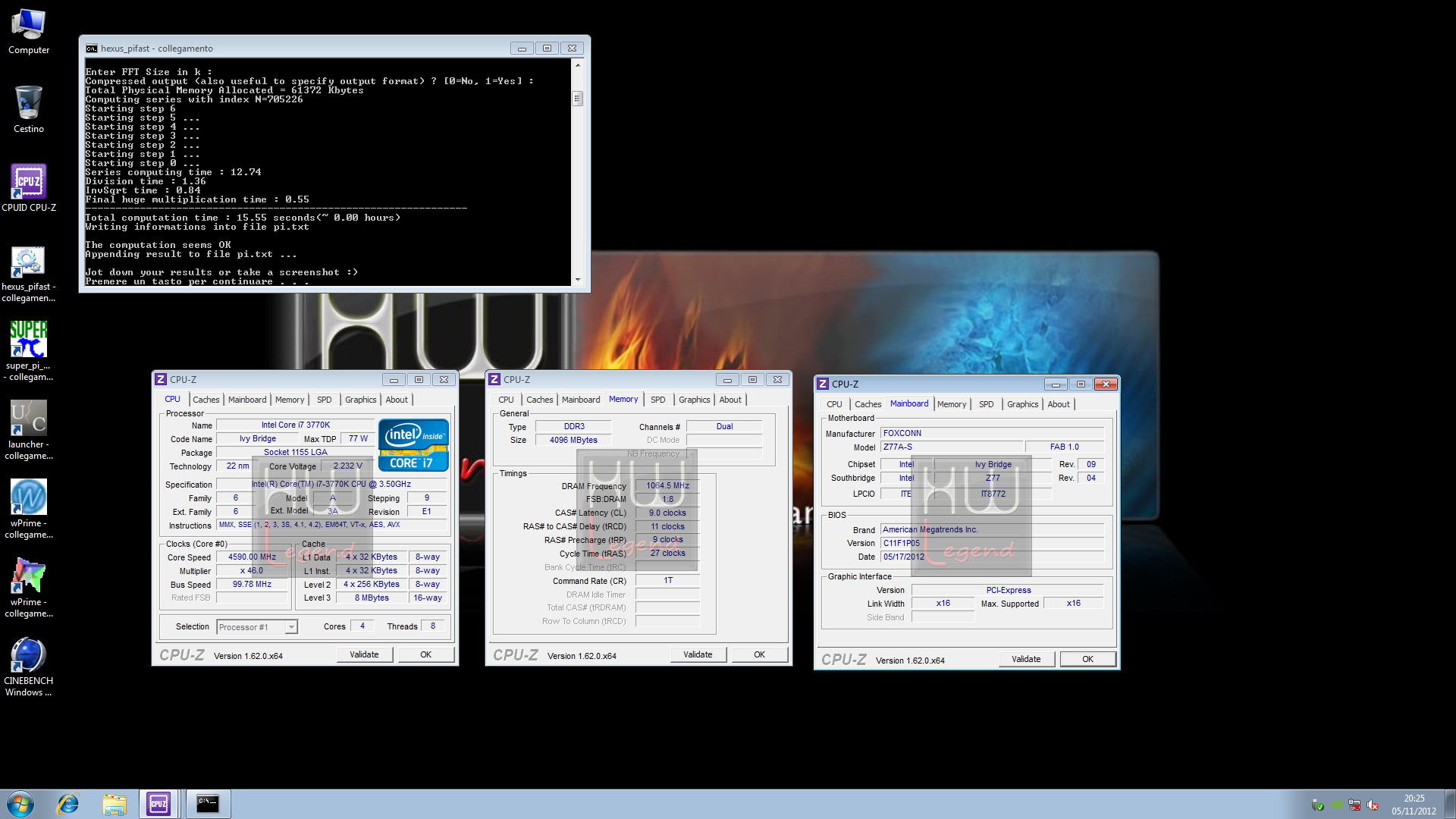Viewport: 1456px width, 819px height.
Task: Launch Internet Explorer from taskbar
Action: click(x=68, y=804)
